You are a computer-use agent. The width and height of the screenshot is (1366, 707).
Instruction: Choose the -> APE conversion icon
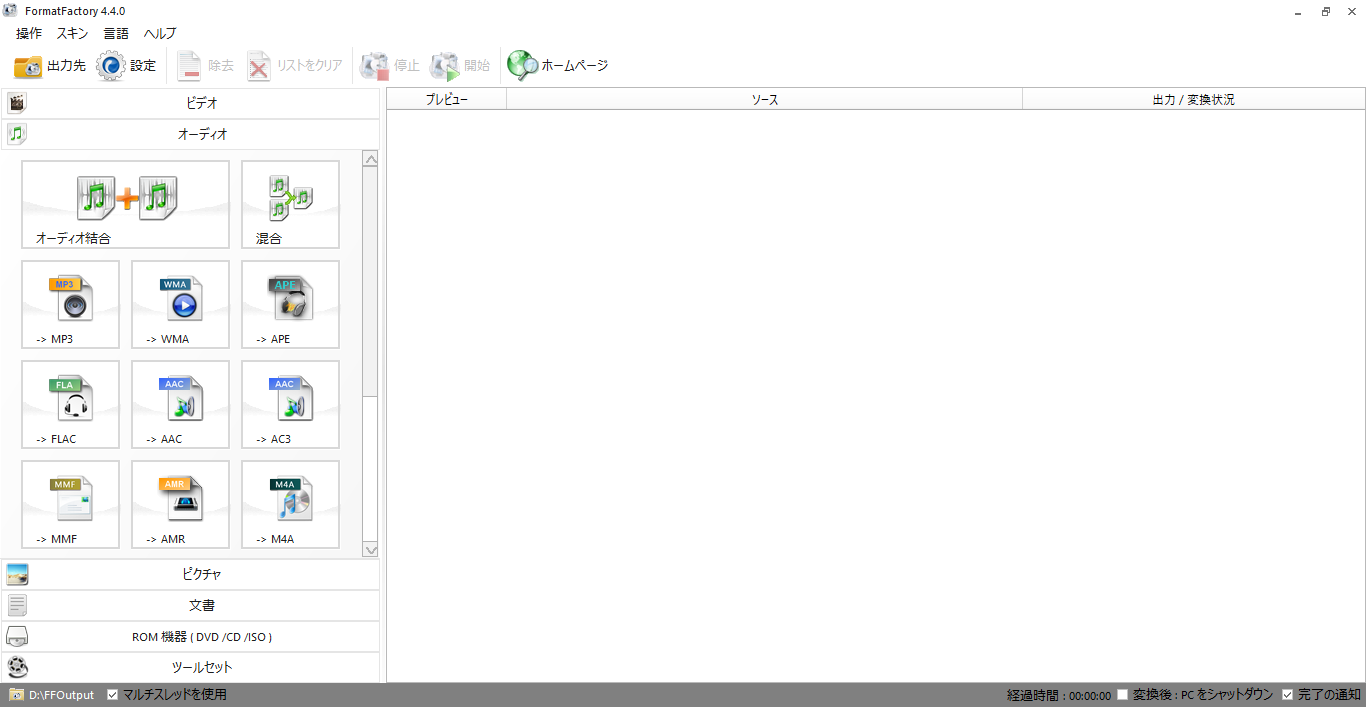point(290,304)
